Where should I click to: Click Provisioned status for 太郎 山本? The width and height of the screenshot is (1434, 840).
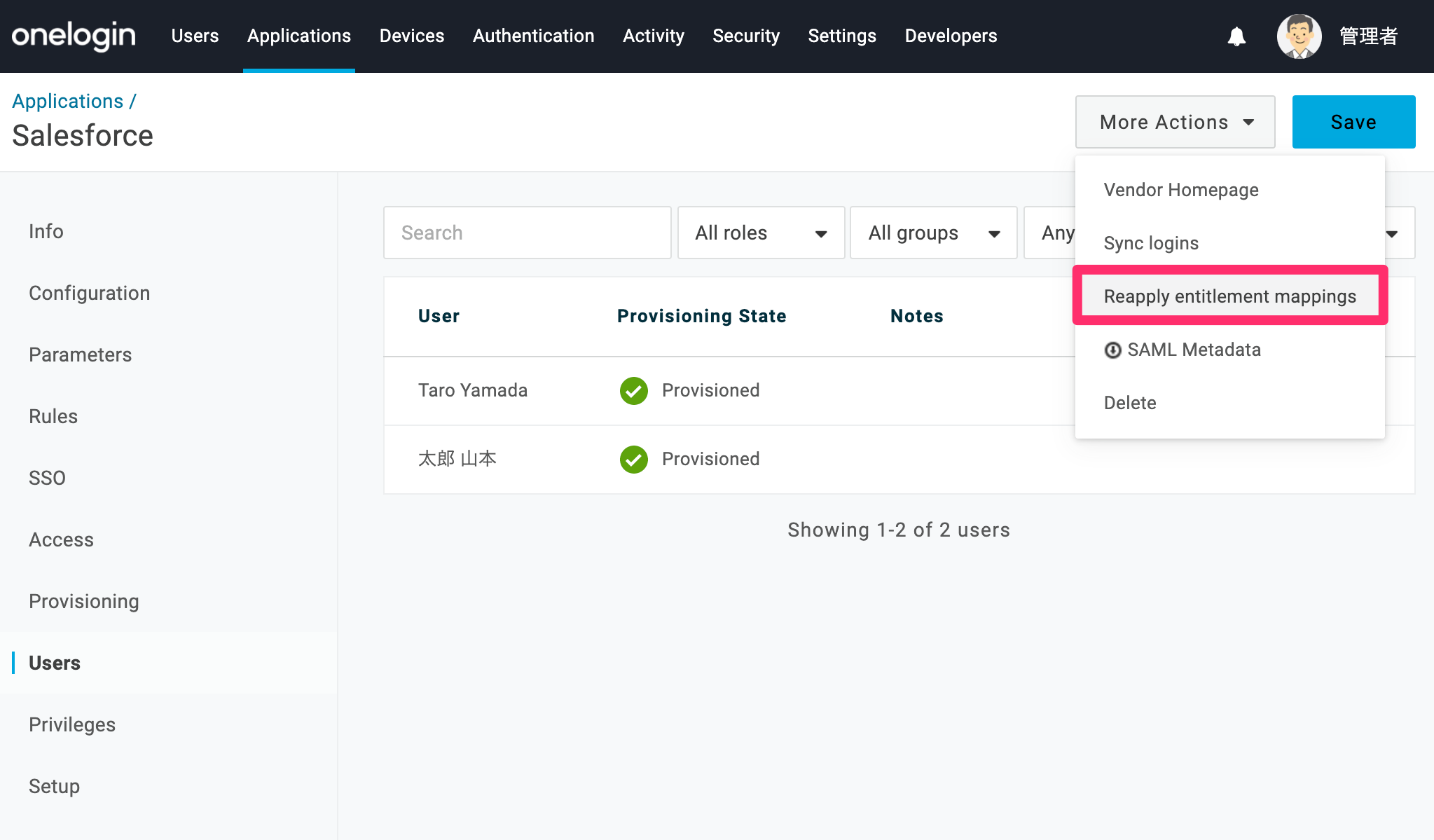click(711, 459)
